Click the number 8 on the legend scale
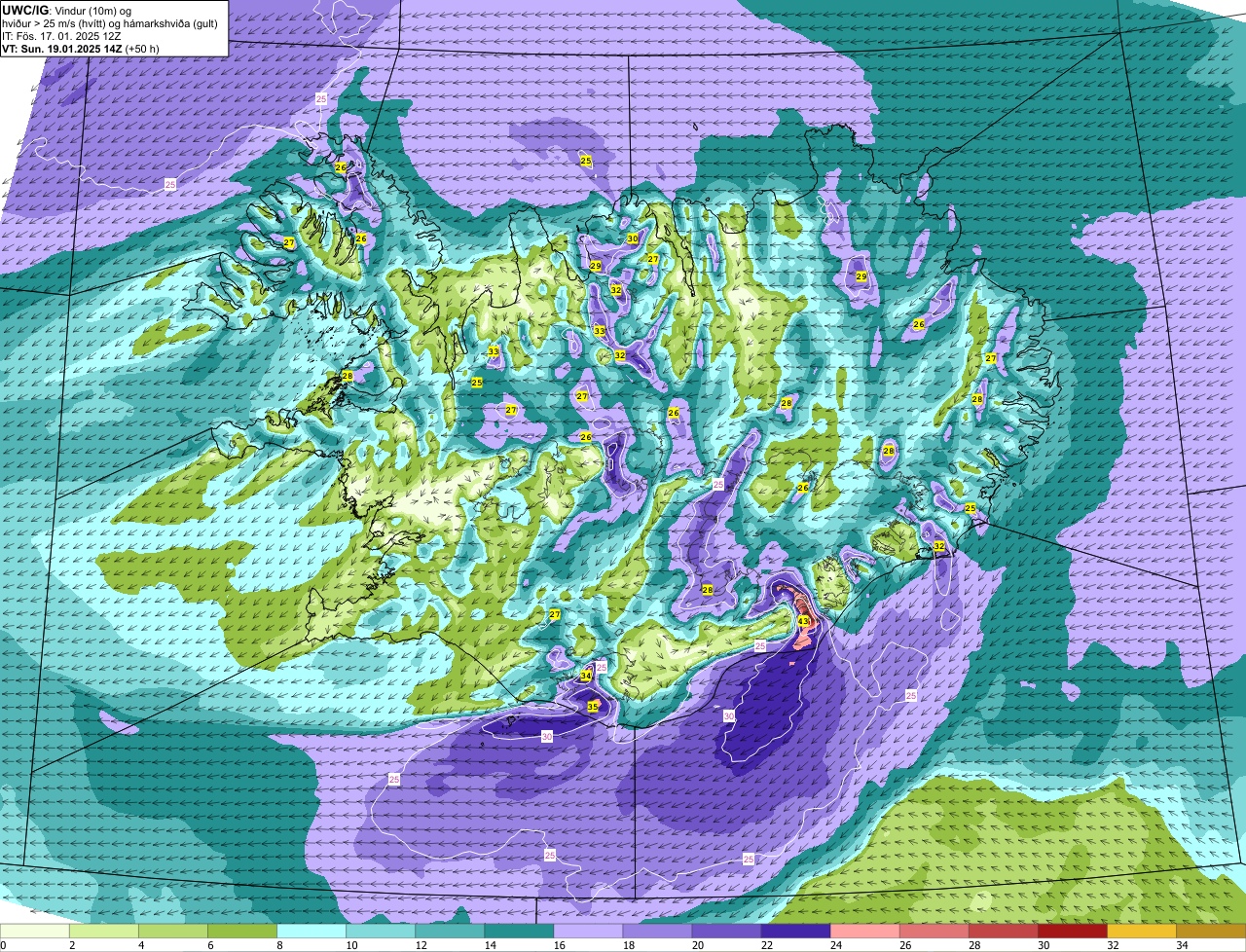This screenshot has height=952, width=1246. point(279,945)
